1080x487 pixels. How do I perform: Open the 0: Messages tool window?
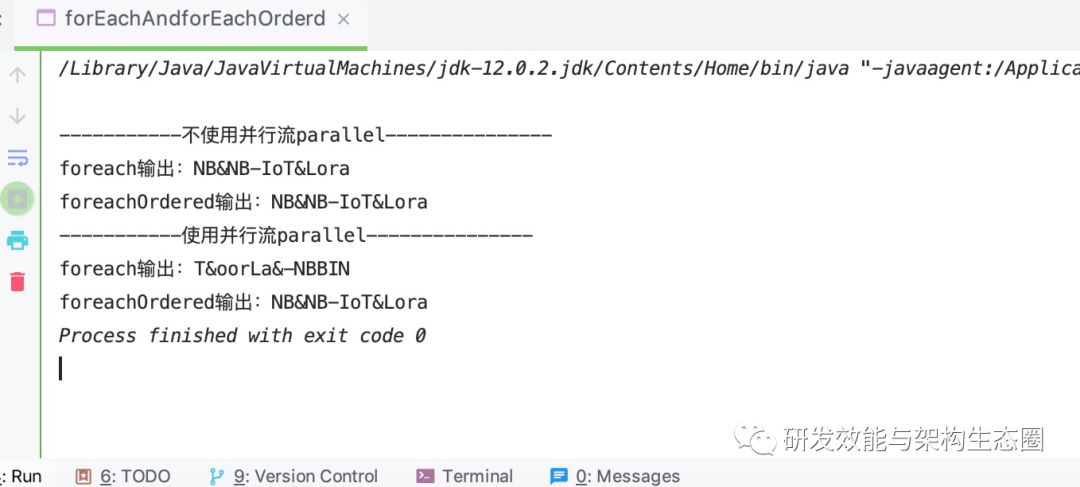tap(615, 476)
